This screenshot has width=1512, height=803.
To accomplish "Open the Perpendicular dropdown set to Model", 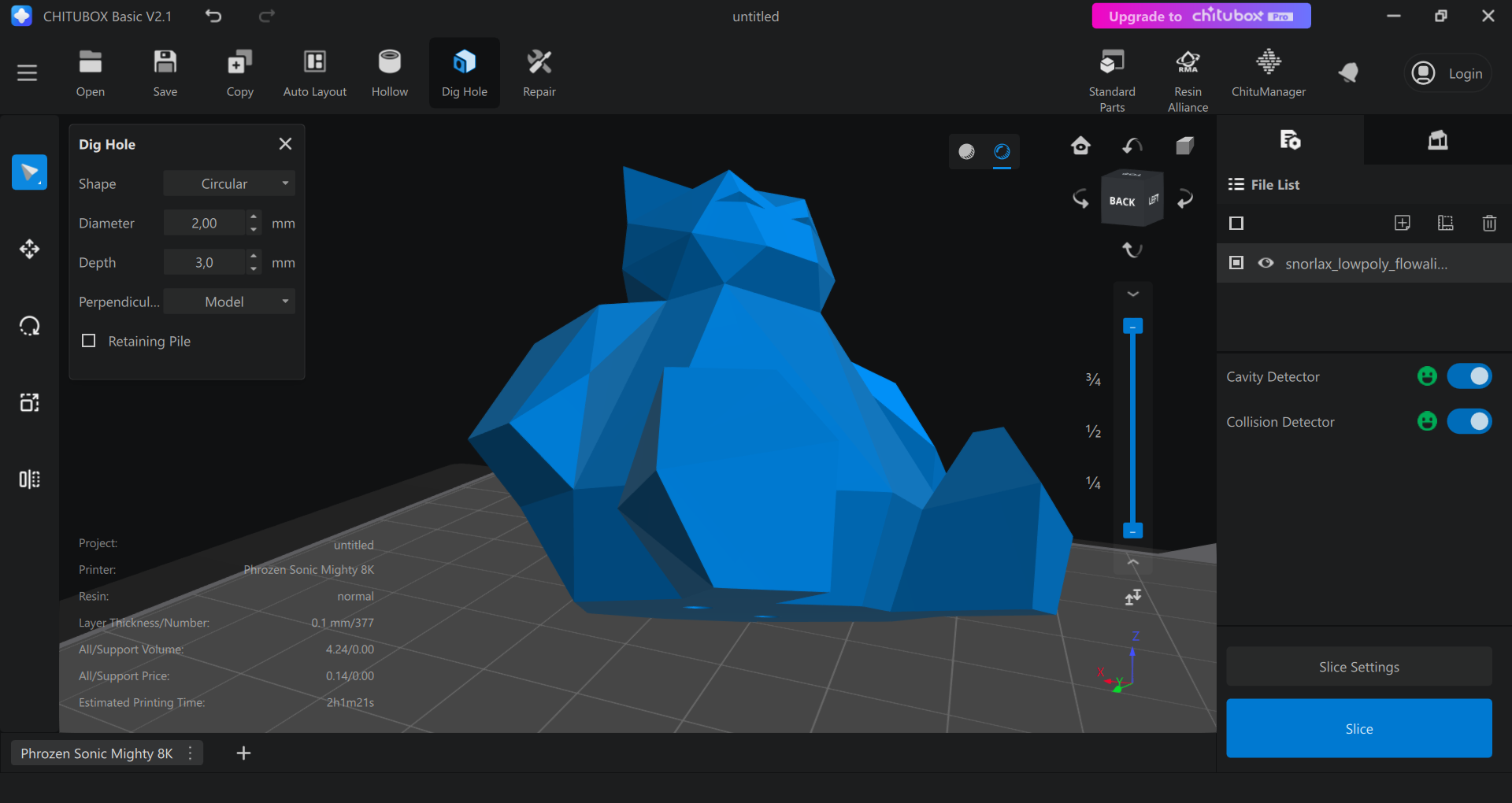I will (x=229, y=302).
